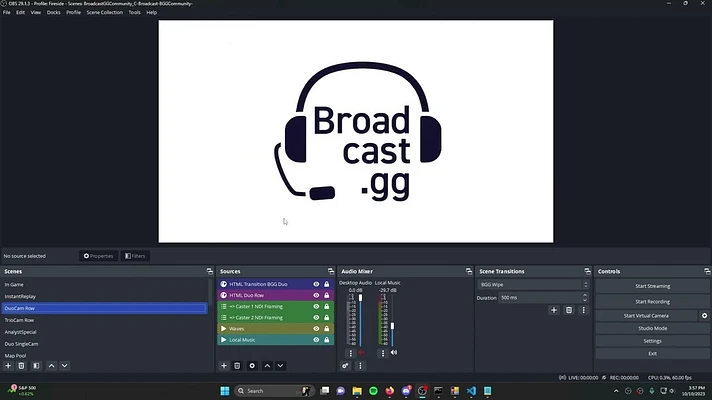Remove the scene transition with the trash icon
Viewport: 712px width, 400px height.
569,310
